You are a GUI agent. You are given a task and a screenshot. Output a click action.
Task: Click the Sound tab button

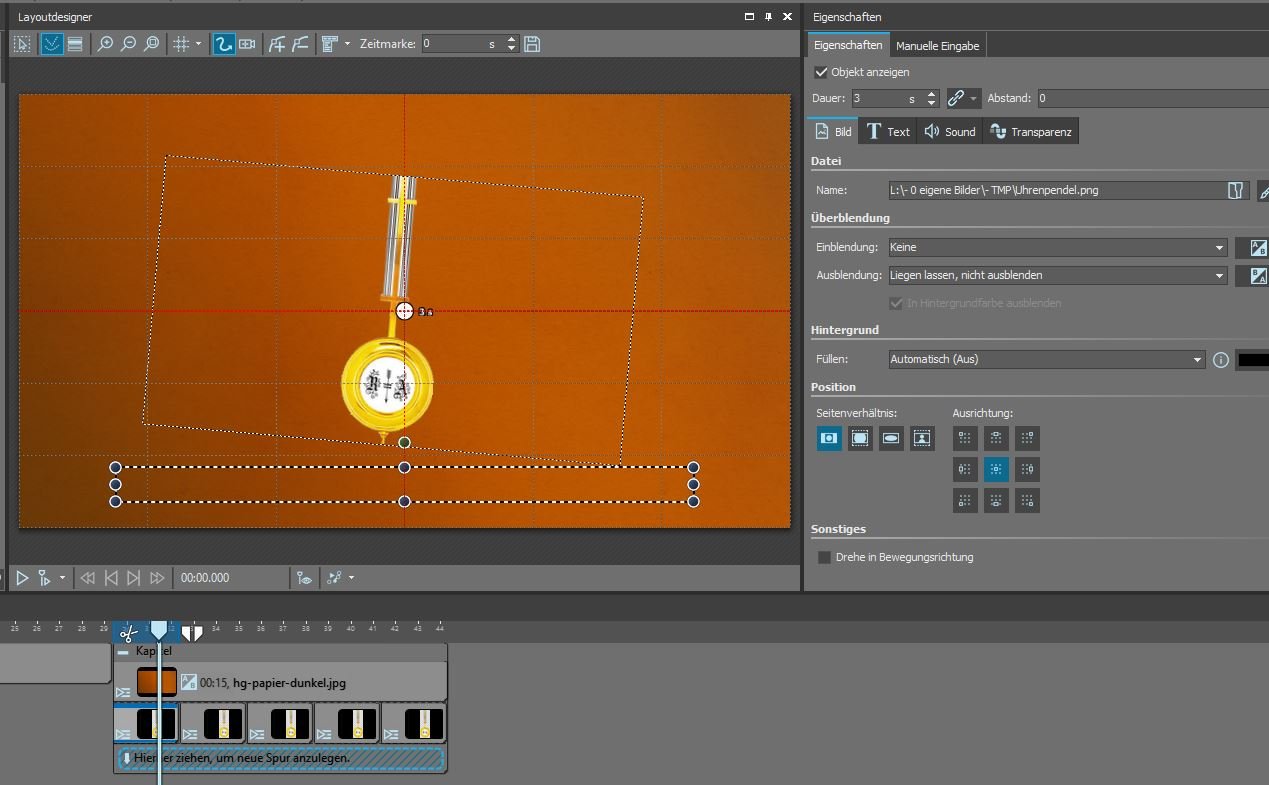(950, 132)
